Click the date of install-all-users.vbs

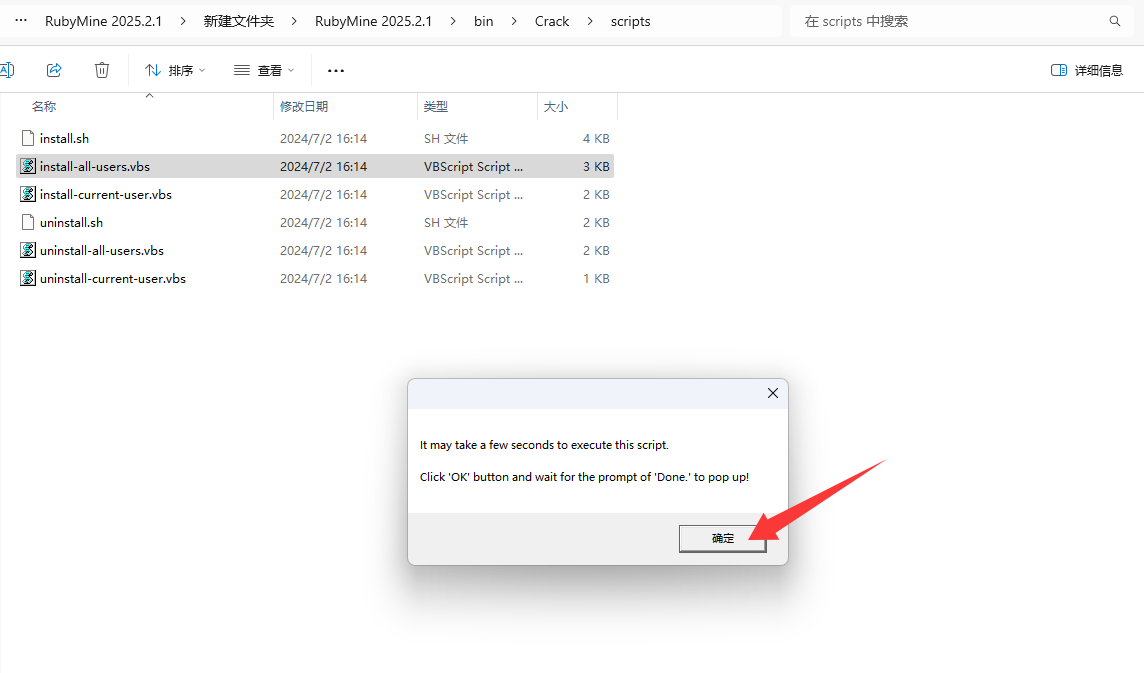(323, 166)
